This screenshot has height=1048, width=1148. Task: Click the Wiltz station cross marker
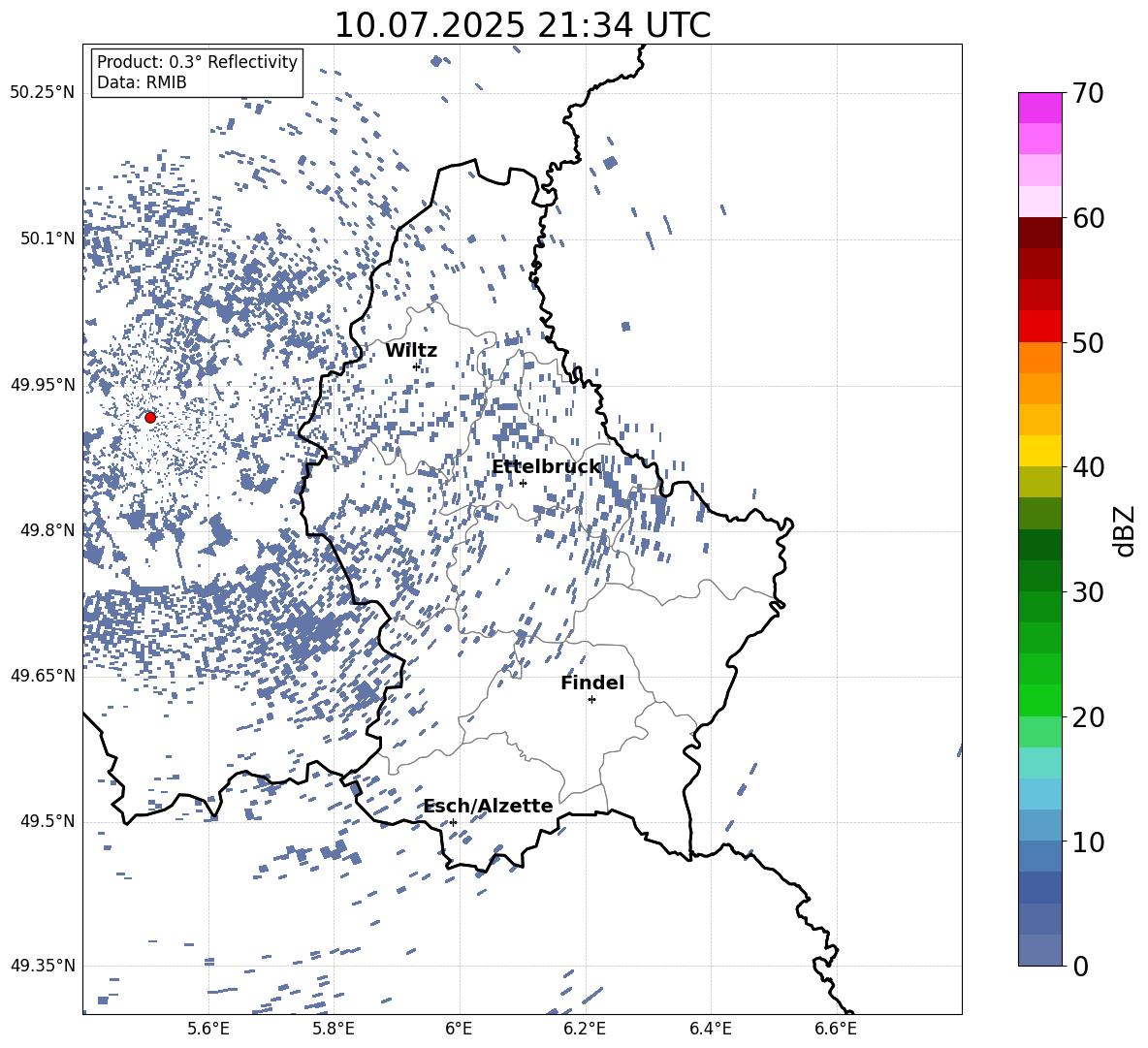417,366
